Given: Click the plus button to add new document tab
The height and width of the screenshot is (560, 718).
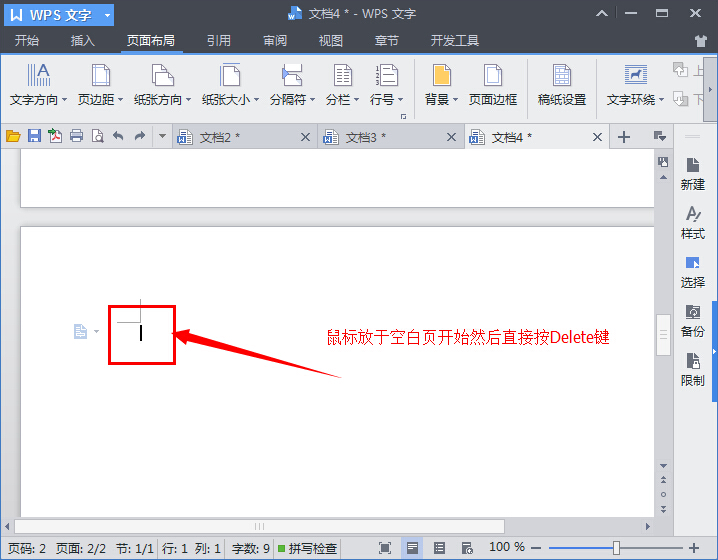Looking at the screenshot, I should click(x=624, y=137).
